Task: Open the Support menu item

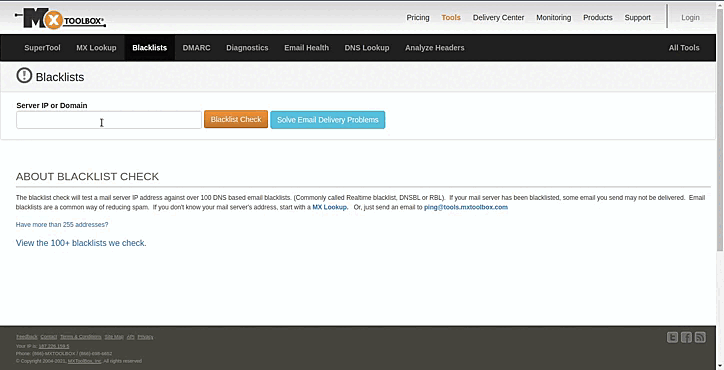Action: click(638, 18)
